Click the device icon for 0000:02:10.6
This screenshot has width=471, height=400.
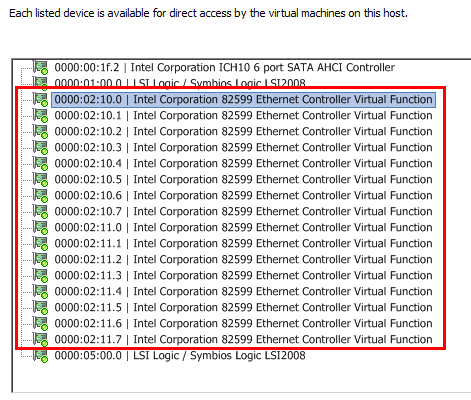pyautogui.click(x=41, y=195)
